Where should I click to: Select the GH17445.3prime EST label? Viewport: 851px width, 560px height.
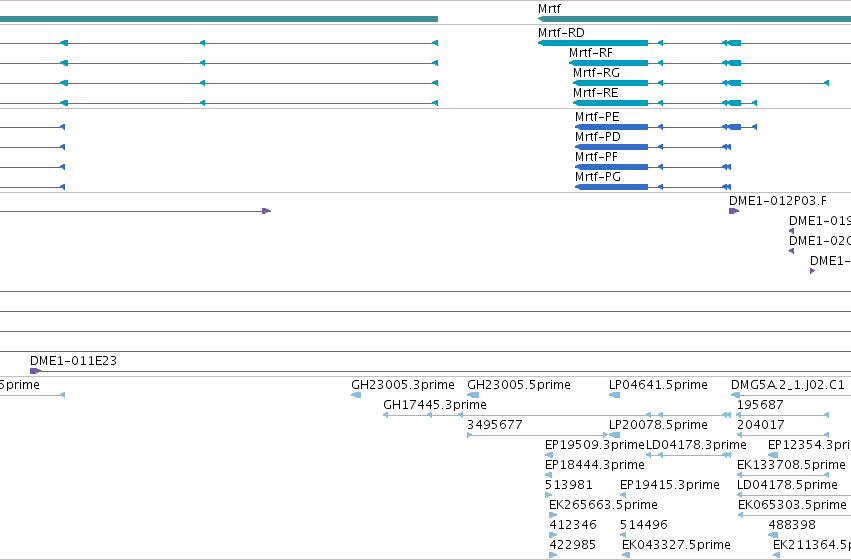tap(435, 405)
